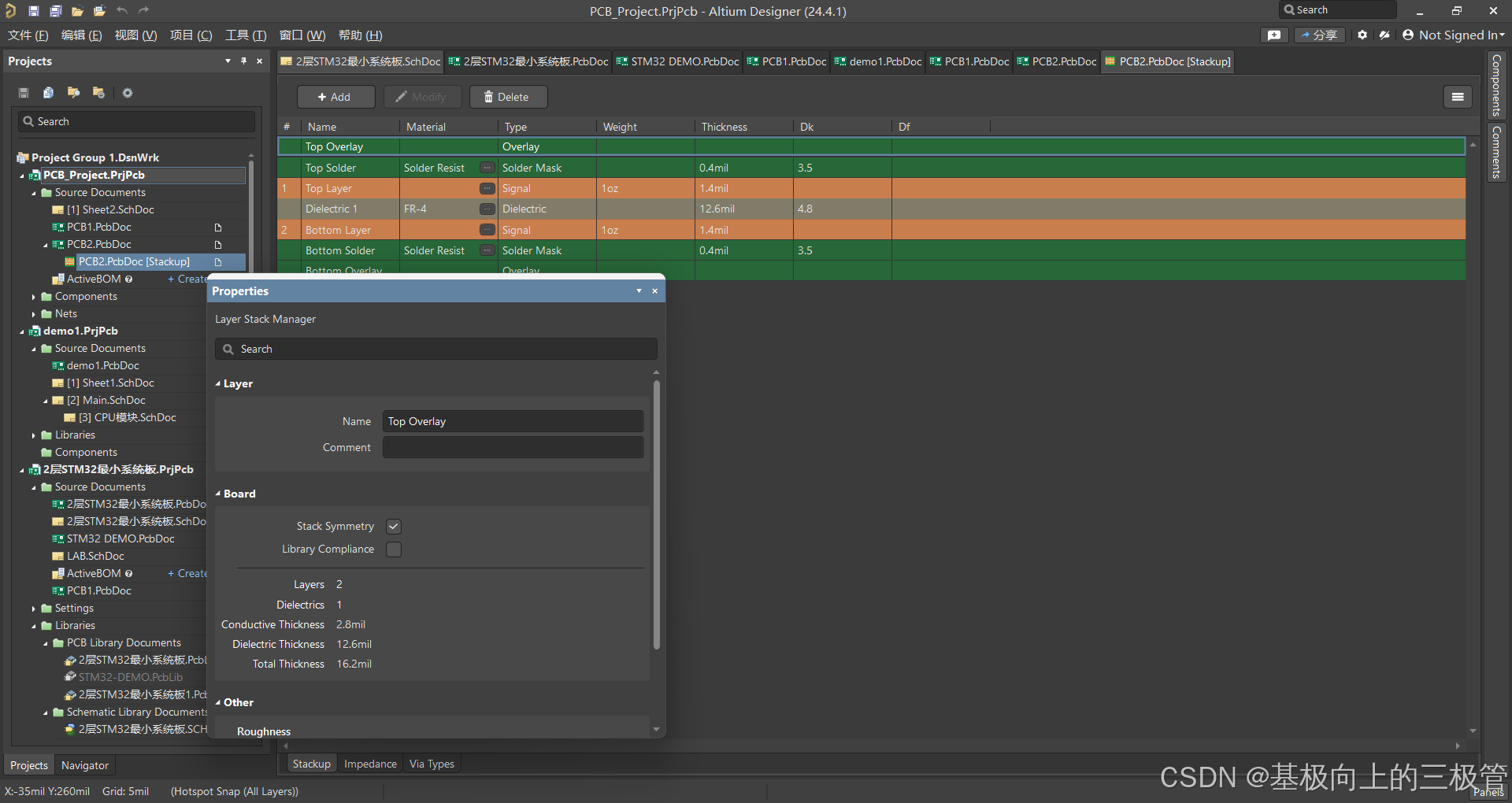Open the Components side panel tab
The width and height of the screenshot is (1512, 803).
[x=1496, y=86]
